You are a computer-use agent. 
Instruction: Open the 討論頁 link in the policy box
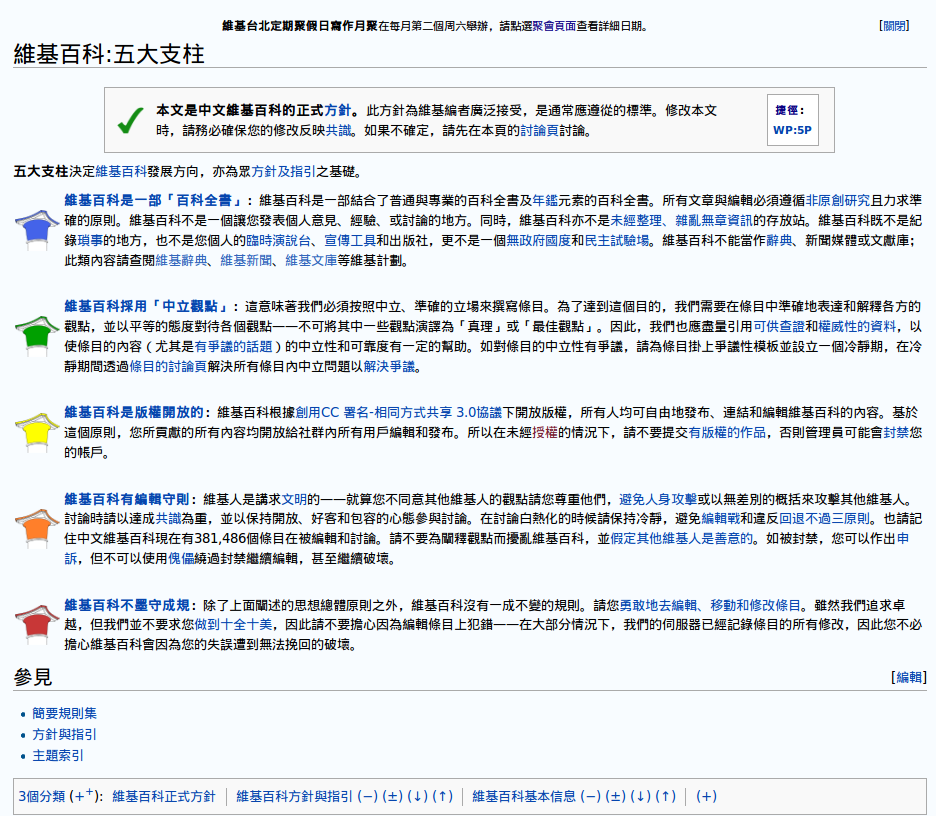click(540, 130)
